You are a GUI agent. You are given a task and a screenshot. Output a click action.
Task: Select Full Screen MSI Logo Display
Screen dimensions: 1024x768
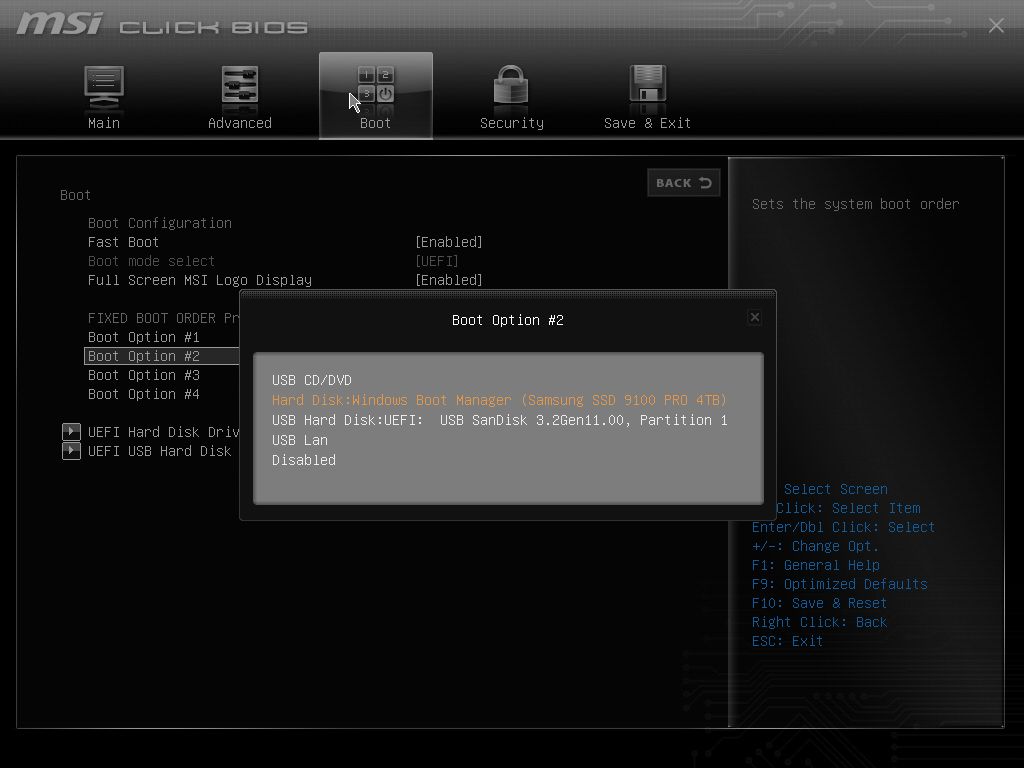[200, 280]
